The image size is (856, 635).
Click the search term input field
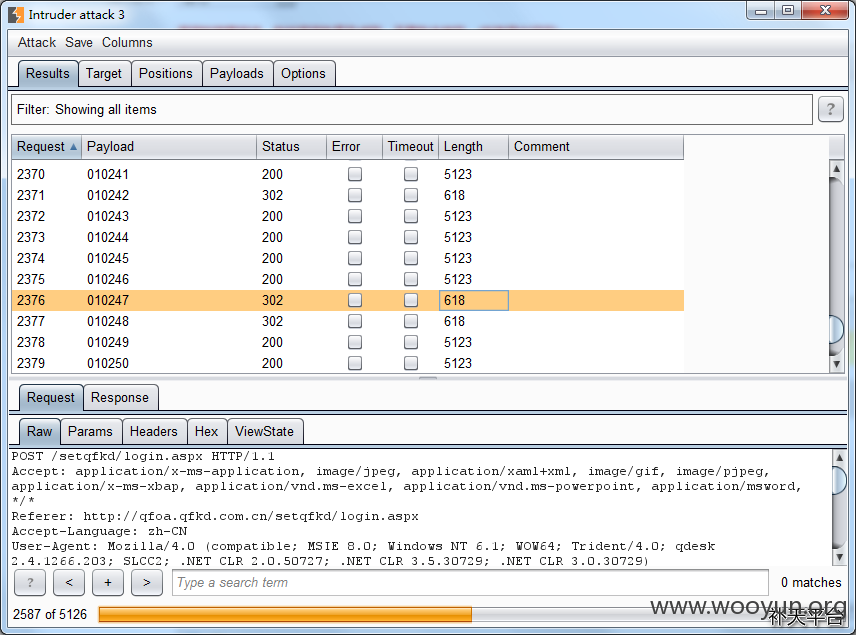[x=470, y=583]
